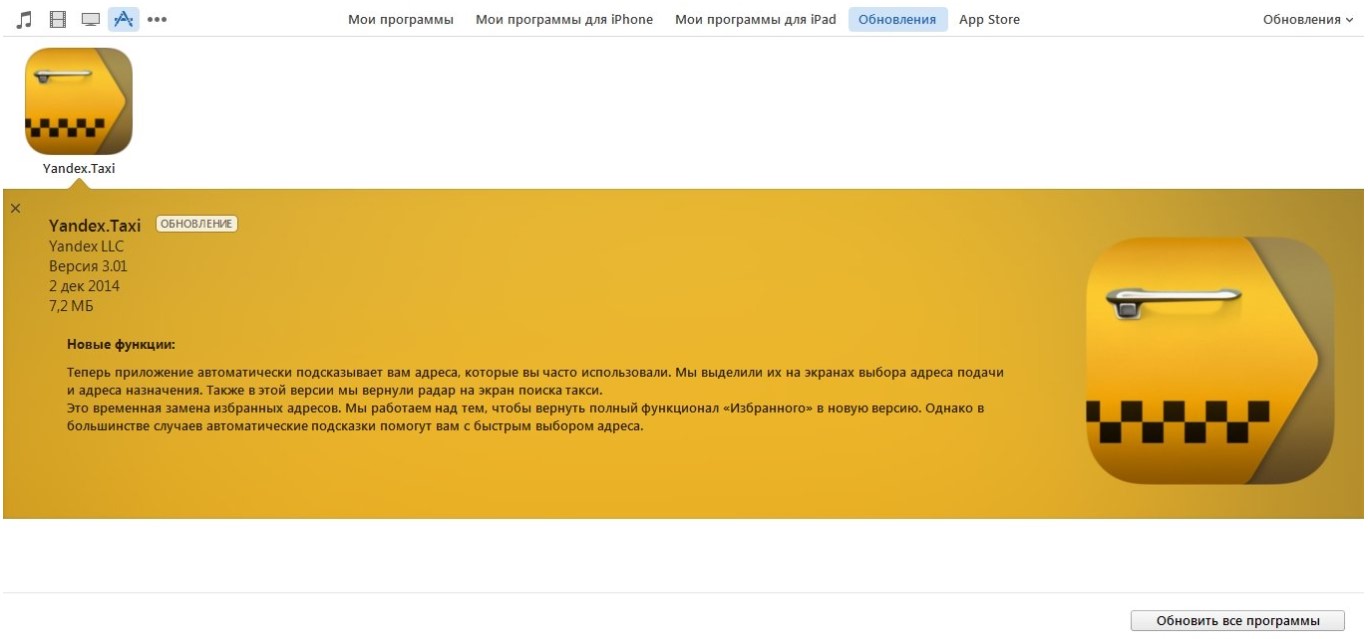The height and width of the screenshot is (639, 1368).
Task: Expand the Обновления dropdown at top right
Action: pyautogui.click(x=1307, y=20)
